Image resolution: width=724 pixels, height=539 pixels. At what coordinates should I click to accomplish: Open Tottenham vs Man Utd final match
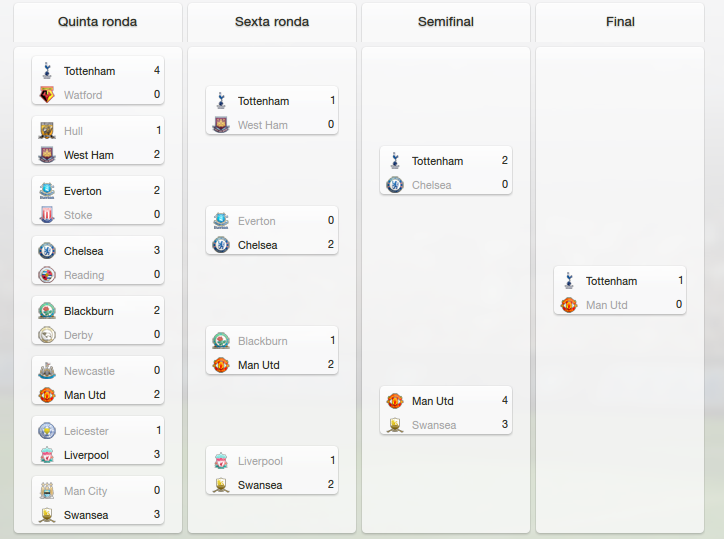coord(620,290)
